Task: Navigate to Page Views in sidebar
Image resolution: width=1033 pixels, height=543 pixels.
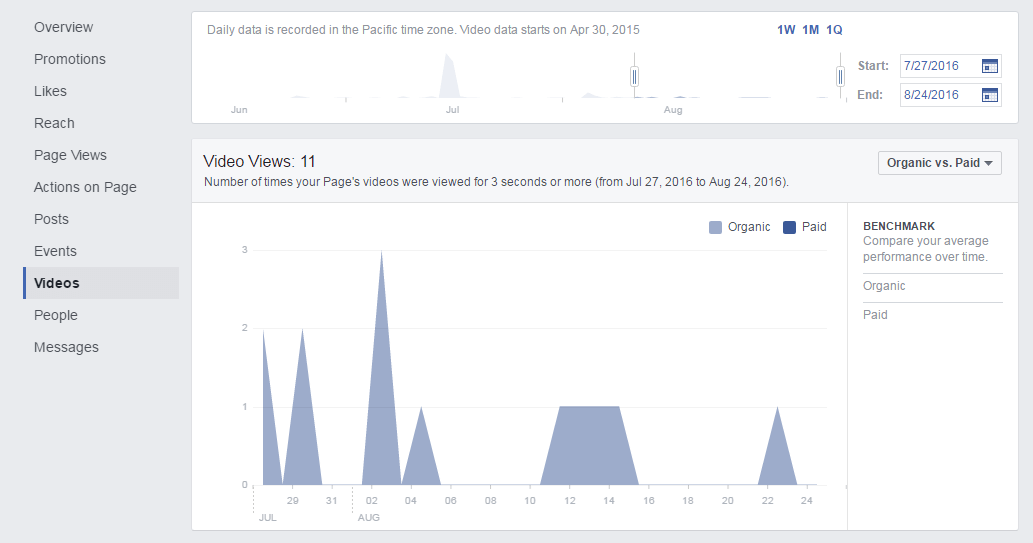Action: (x=70, y=155)
